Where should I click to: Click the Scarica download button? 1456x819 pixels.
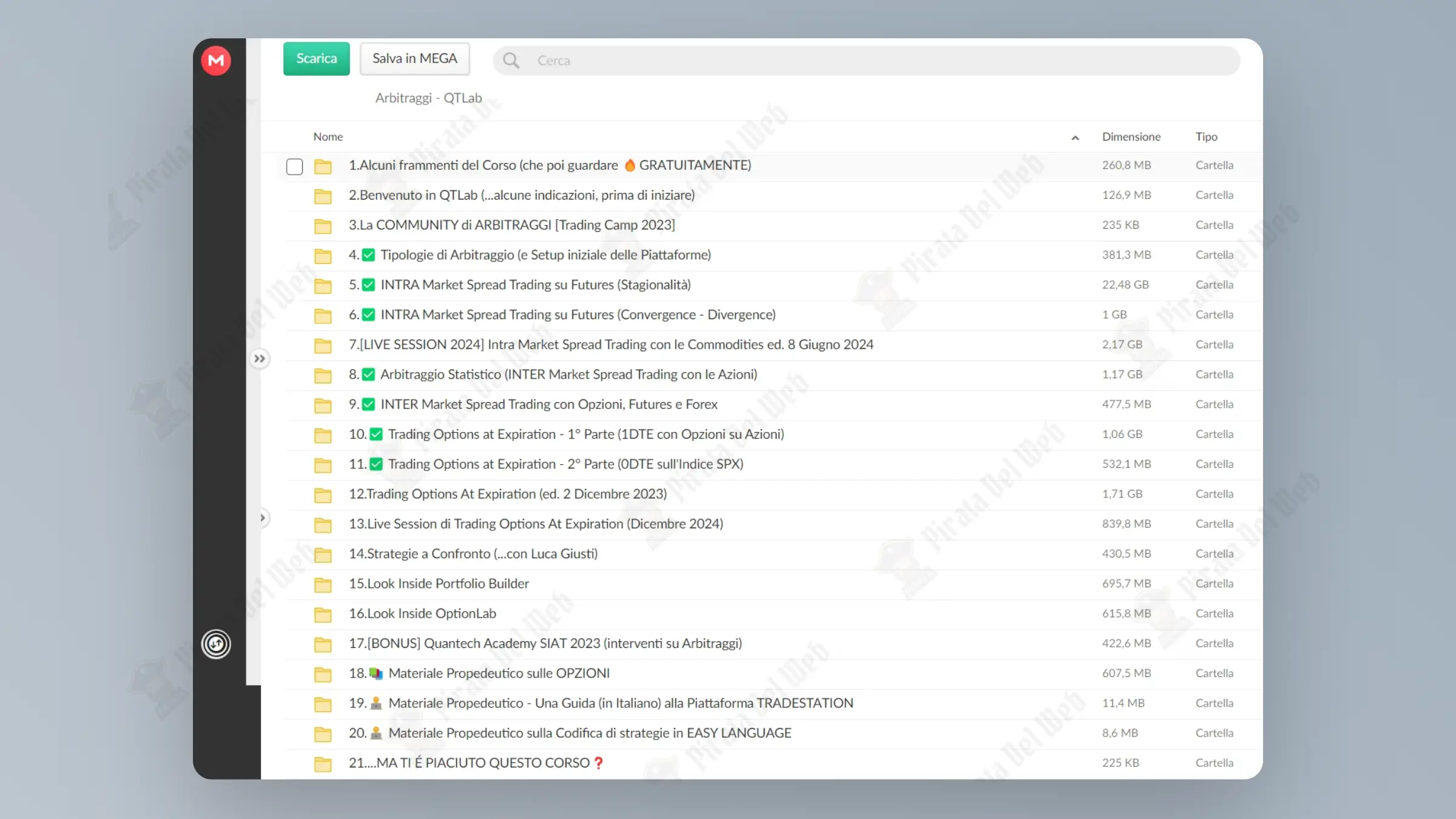(x=316, y=59)
